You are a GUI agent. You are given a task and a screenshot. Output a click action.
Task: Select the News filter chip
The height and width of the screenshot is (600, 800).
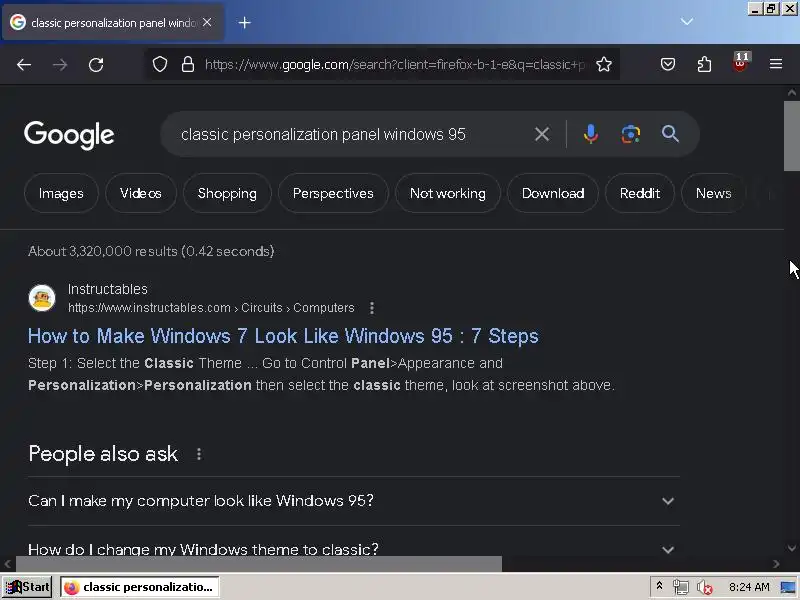coord(713,193)
